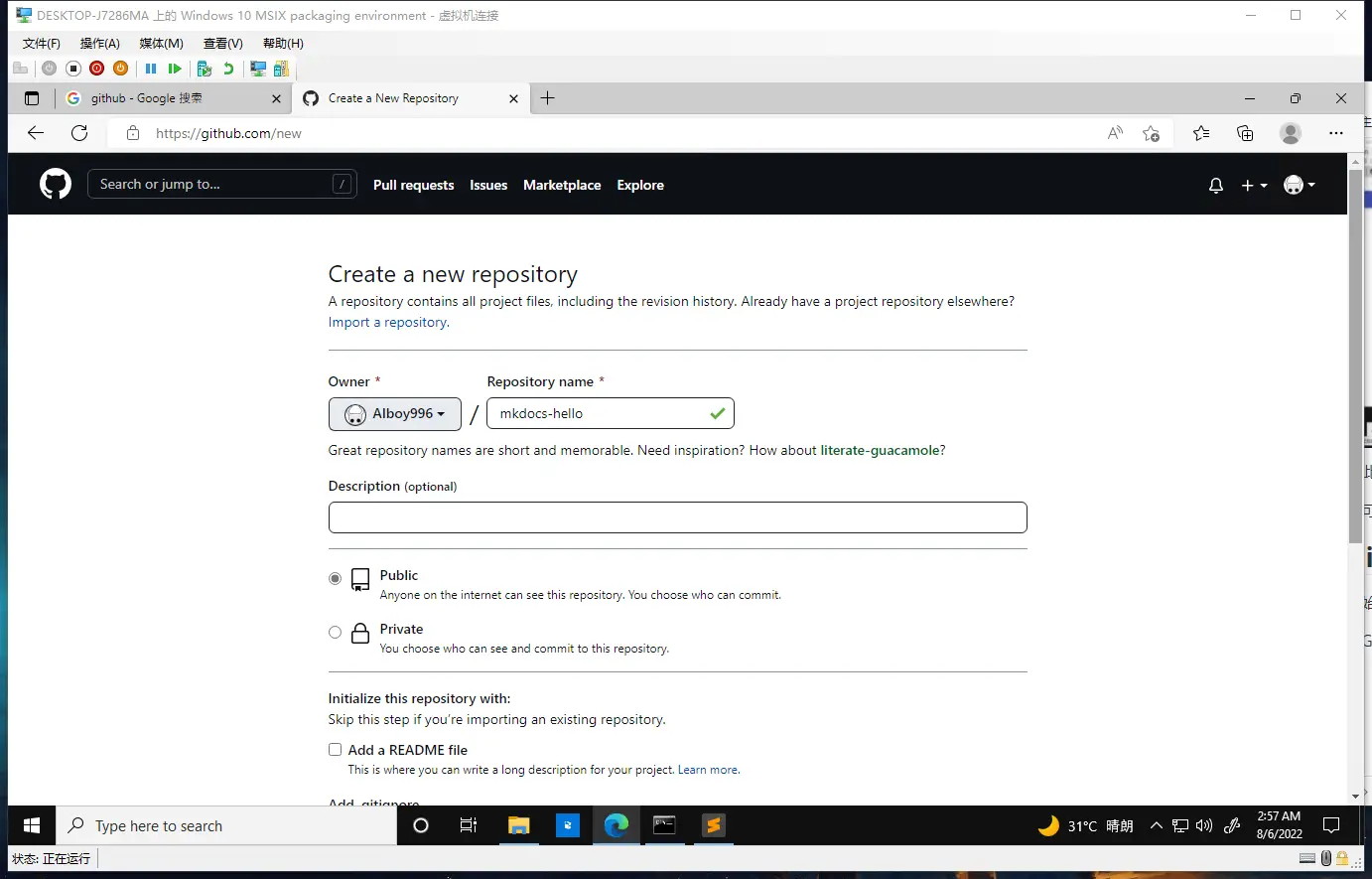Click the Import a repository link
This screenshot has width=1372, height=879.
pos(388,323)
